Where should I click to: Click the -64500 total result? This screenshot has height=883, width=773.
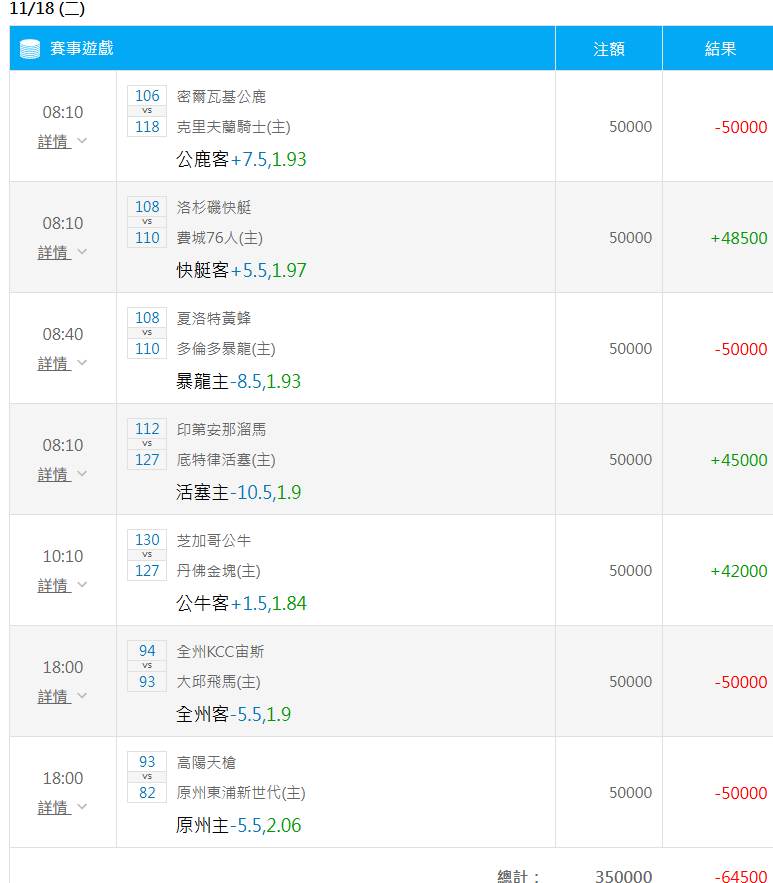tap(741, 876)
